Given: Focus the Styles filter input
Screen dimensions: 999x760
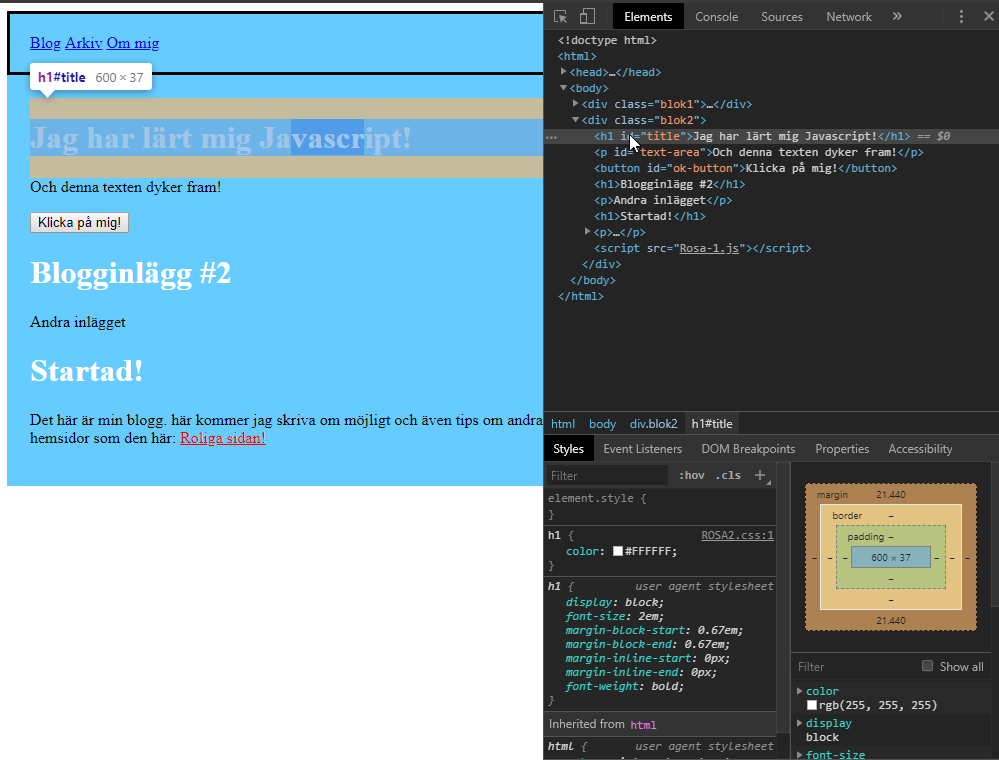Looking at the screenshot, I should pos(607,475).
